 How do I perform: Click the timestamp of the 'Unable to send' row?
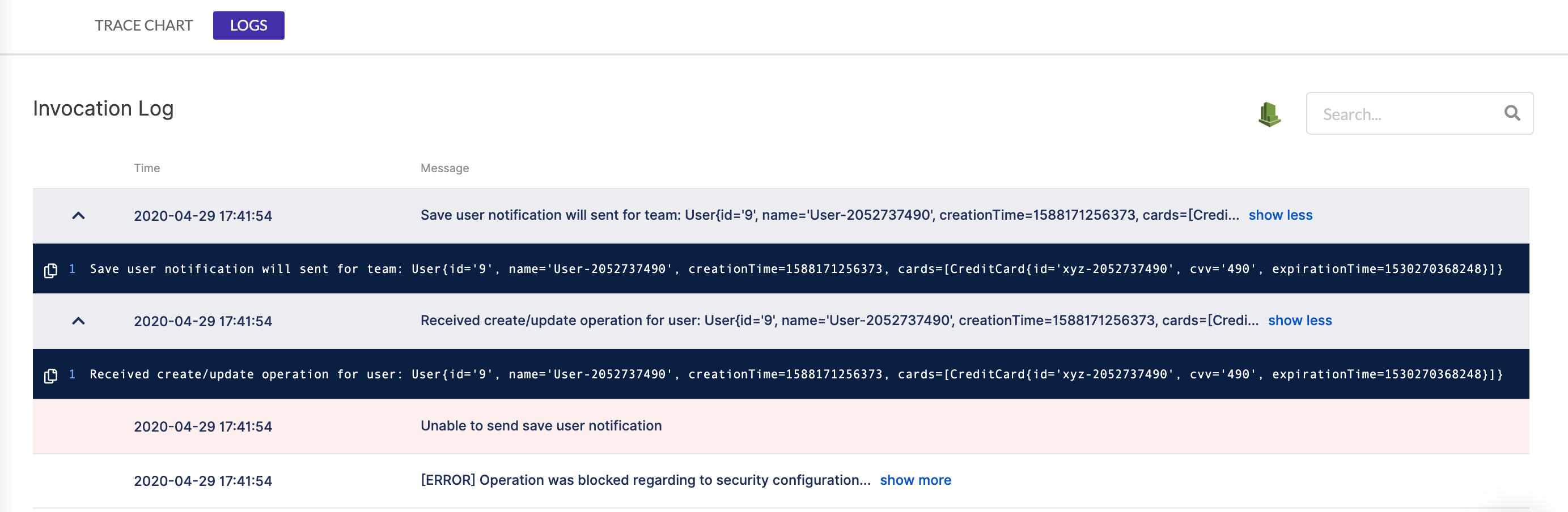click(x=203, y=427)
